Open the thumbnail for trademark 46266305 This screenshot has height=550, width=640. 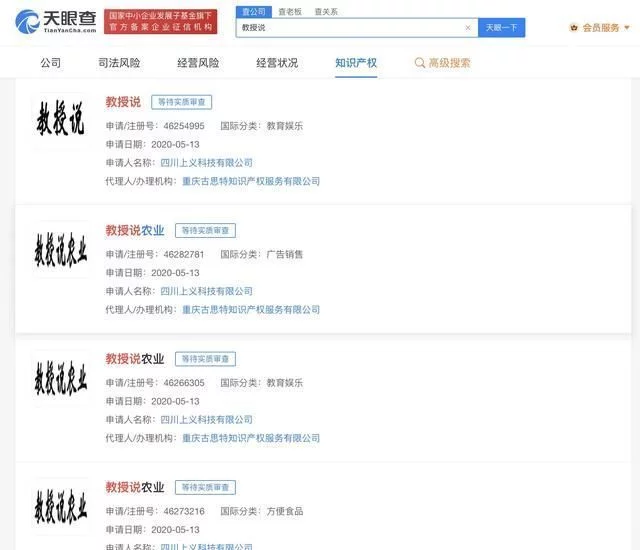tap(60, 378)
